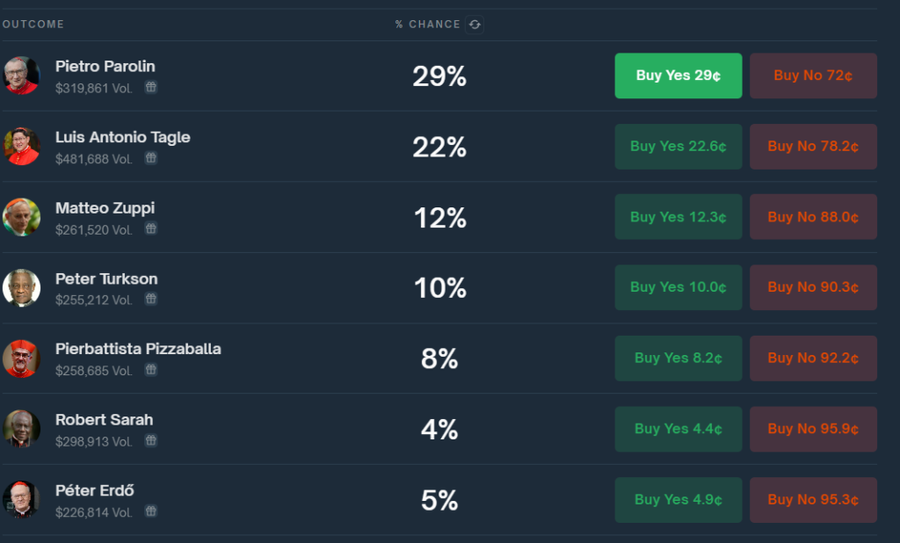Click Buy Yes 4.9¢ for Péter Erdő
Image resolution: width=900 pixels, height=543 pixels.
click(x=678, y=499)
